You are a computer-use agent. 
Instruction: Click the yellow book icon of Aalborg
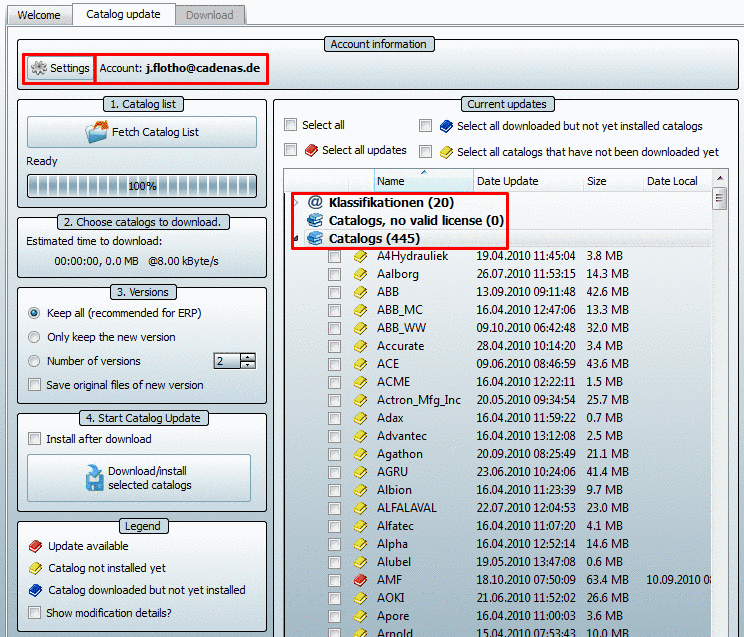pos(361,274)
